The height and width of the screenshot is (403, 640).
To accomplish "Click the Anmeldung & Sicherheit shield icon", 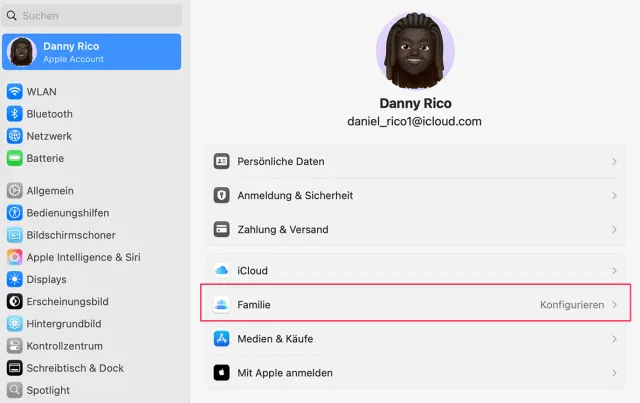I will click(222, 195).
